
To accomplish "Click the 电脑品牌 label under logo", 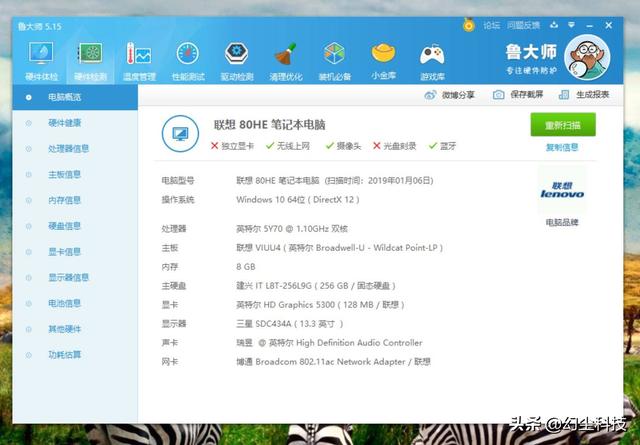I will [562, 222].
